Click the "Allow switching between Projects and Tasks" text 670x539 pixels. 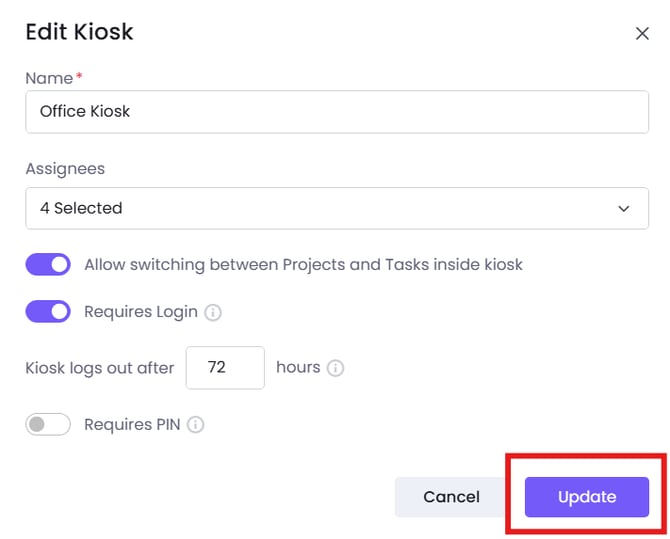(303, 265)
